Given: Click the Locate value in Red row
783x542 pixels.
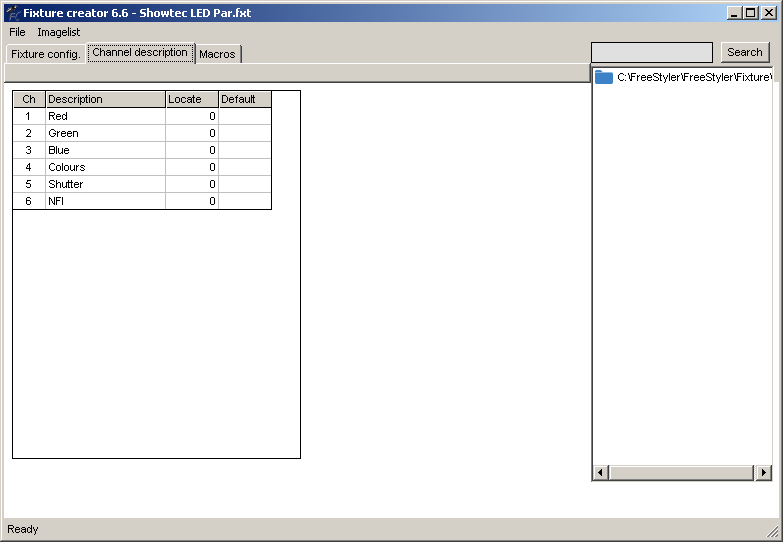Looking at the screenshot, I should pyautogui.click(x=192, y=116).
